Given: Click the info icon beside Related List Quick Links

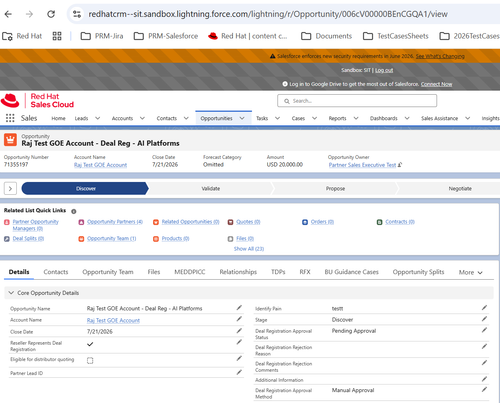Looking at the screenshot, I should pos(74,211).
